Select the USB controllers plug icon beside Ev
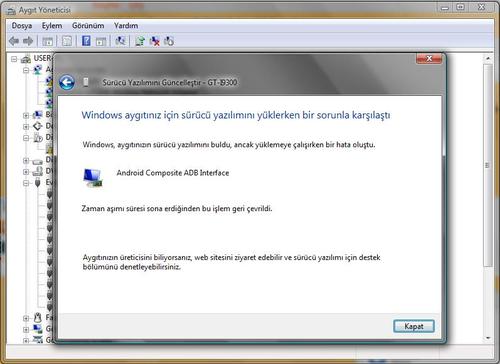The width and height of the screenshot is (500, 364). coord(38,182)
